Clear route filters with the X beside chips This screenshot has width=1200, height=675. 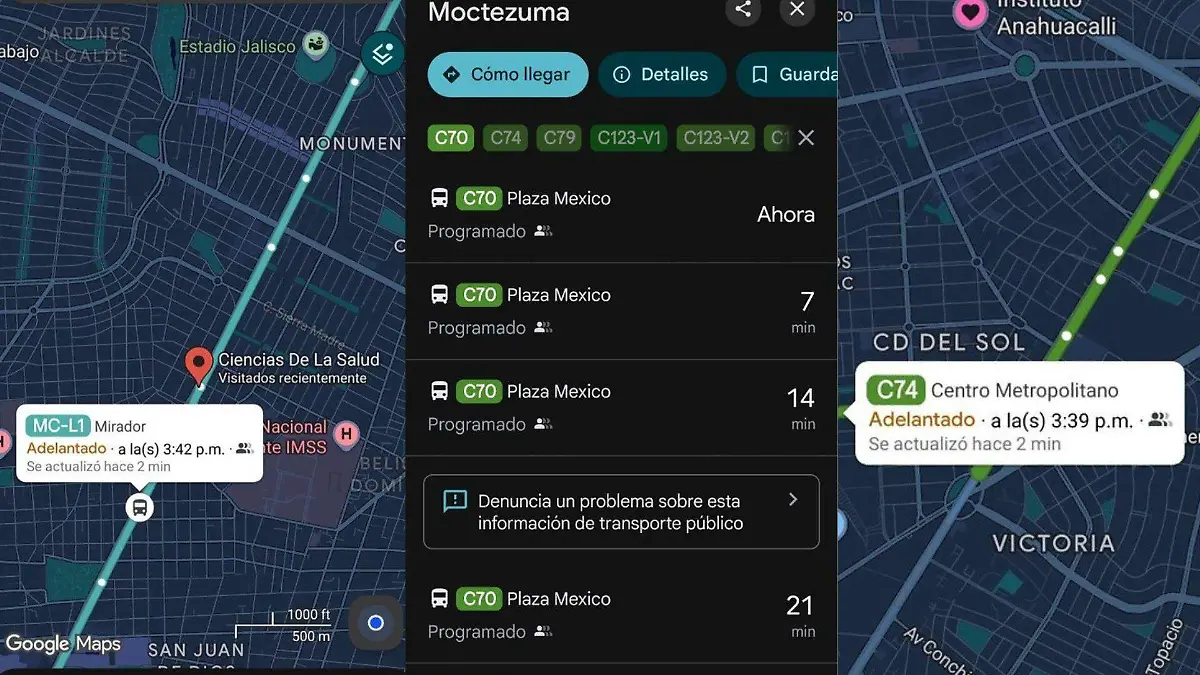806,138
